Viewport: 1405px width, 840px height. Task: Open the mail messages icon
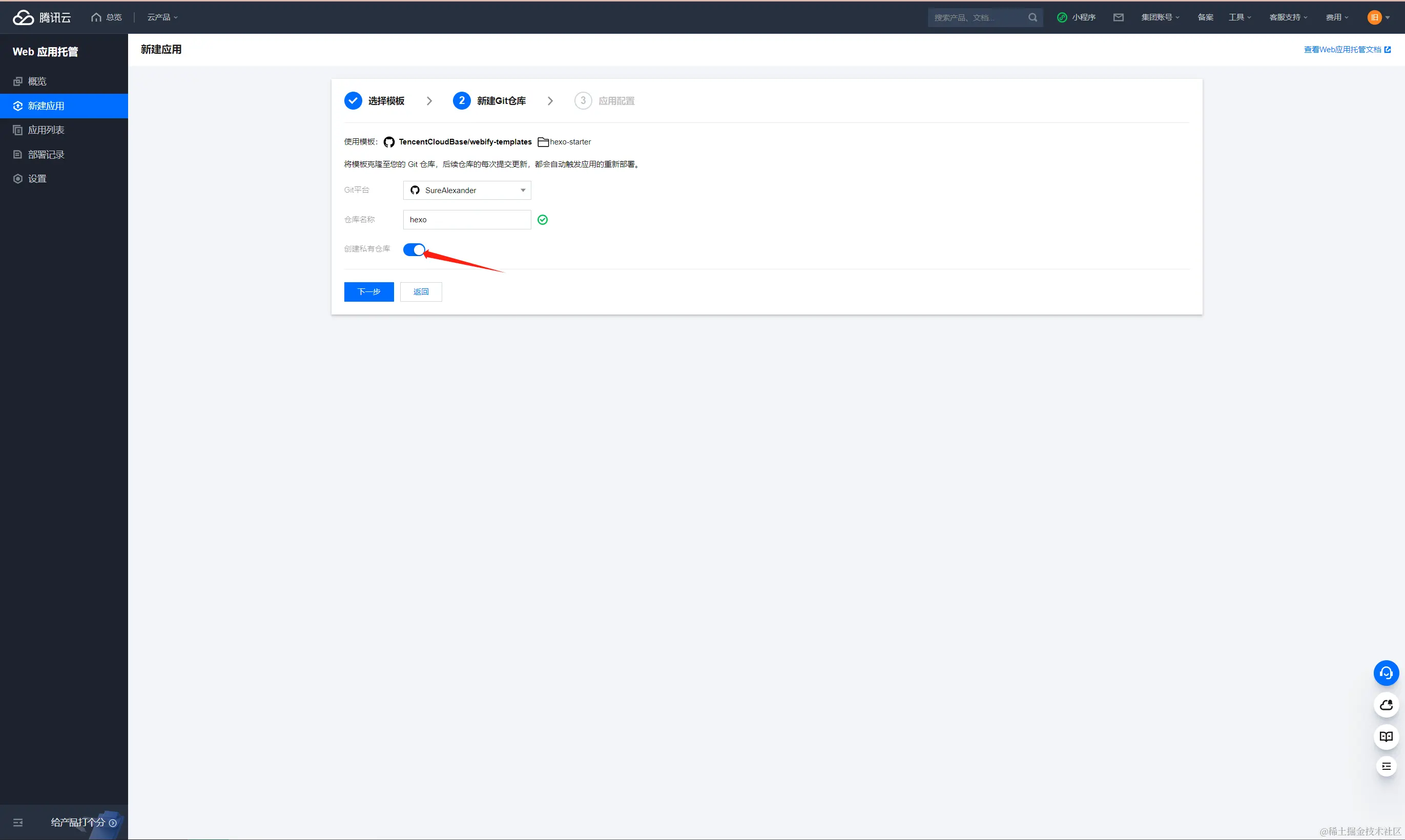pos(1118,17)
